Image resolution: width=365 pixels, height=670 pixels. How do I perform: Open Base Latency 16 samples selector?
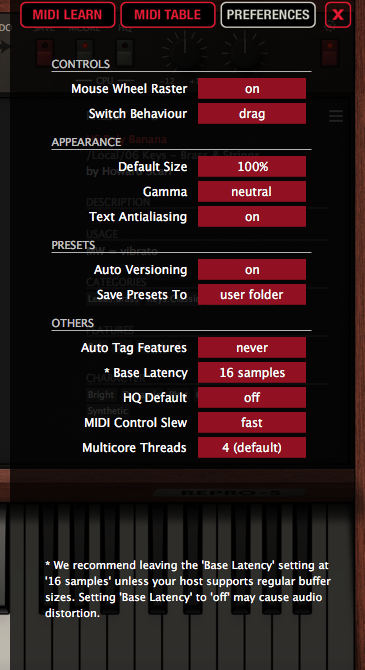tap(252, 373)
